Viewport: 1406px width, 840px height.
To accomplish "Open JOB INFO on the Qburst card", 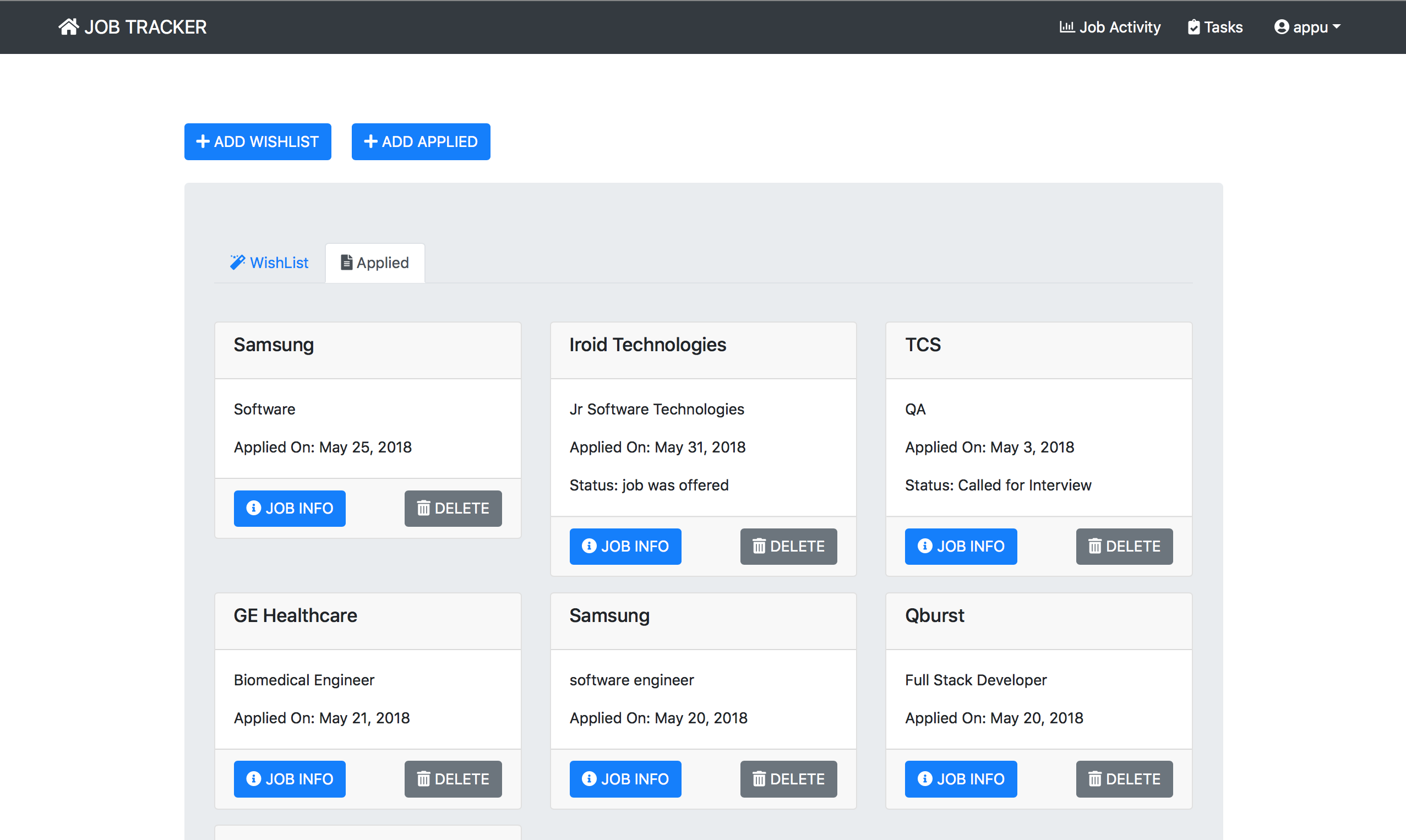I will [x=961, y=779].
